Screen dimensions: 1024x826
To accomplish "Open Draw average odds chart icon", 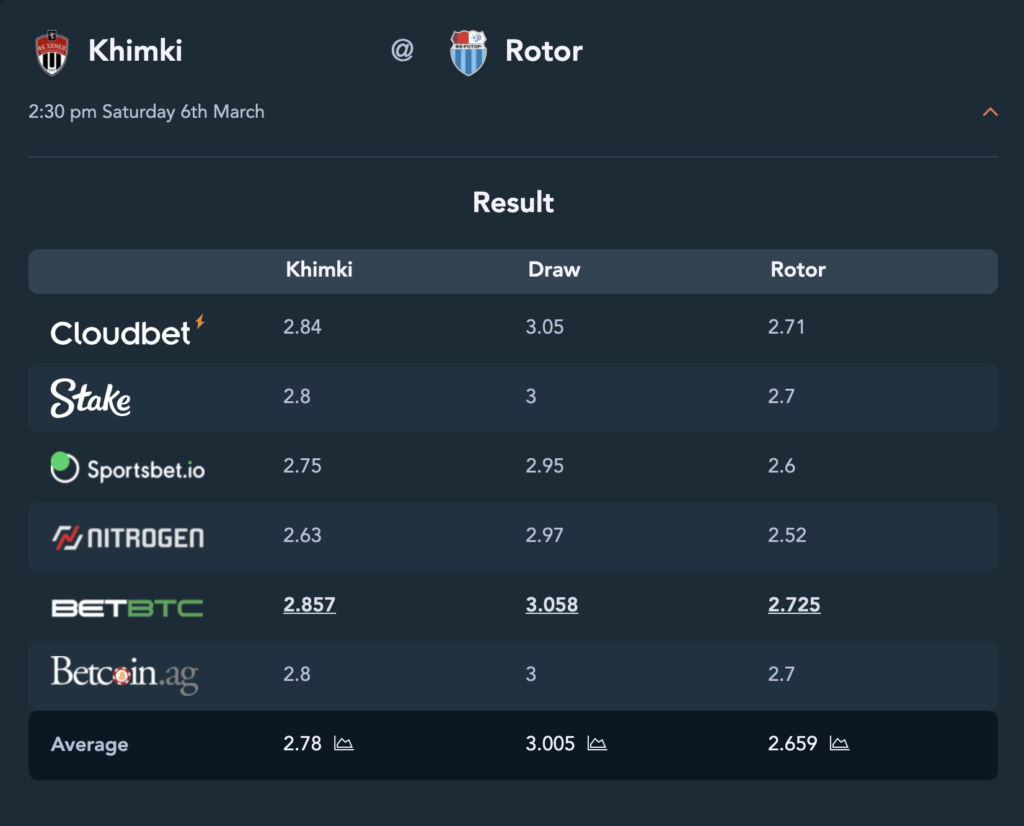I will tap(597, 743).
